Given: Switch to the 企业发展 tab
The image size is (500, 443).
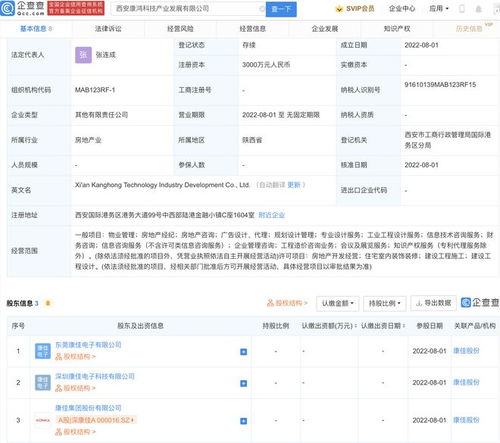Looking at the screenshot, I should [x=325, y=29].
